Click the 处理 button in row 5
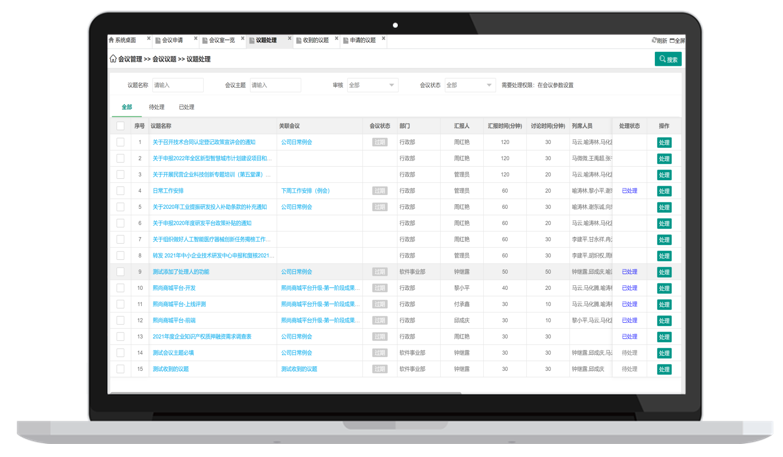Screen dimensions: 783x457 pyautogui.click(x=664, y=207)
